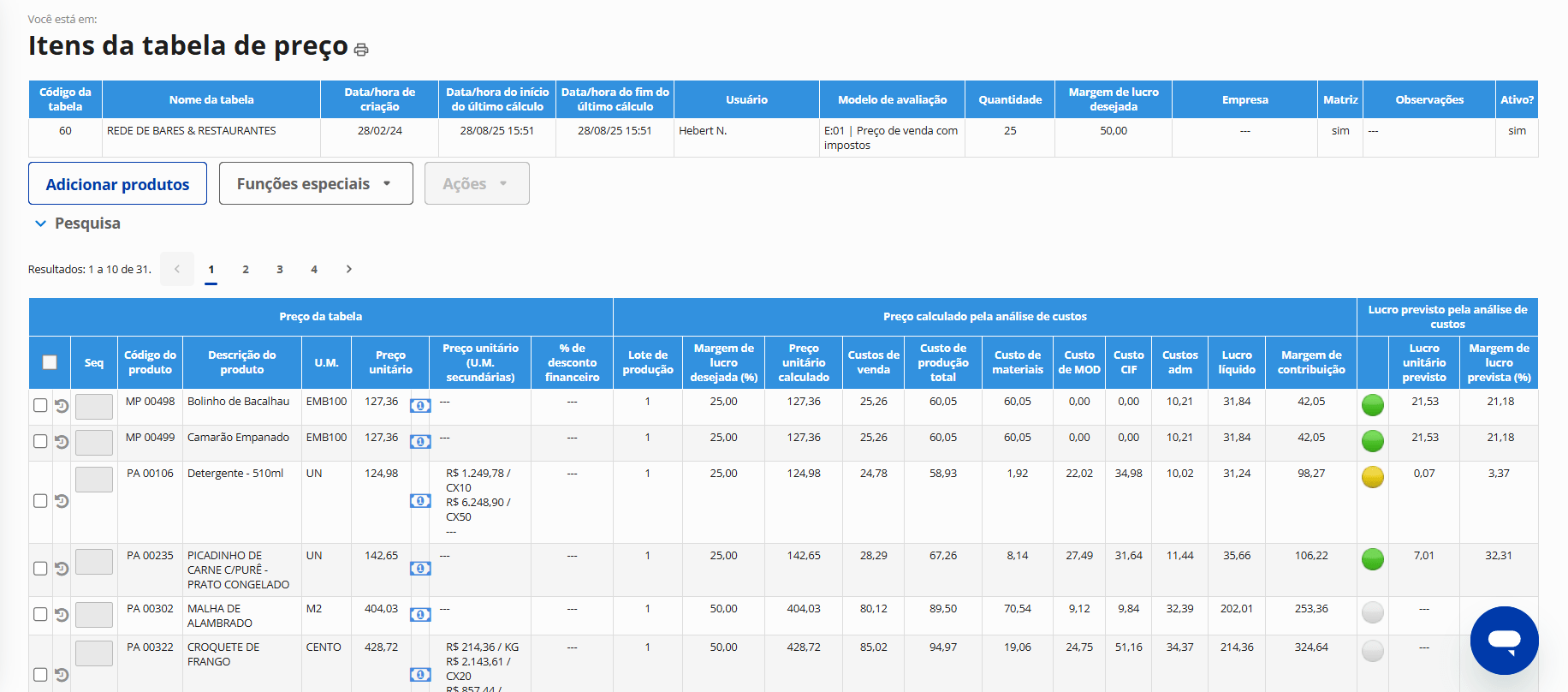Click the history icon for Detergente - 510ml
The width and height of the screenshot is (1568, 692).
coord(62,501)
